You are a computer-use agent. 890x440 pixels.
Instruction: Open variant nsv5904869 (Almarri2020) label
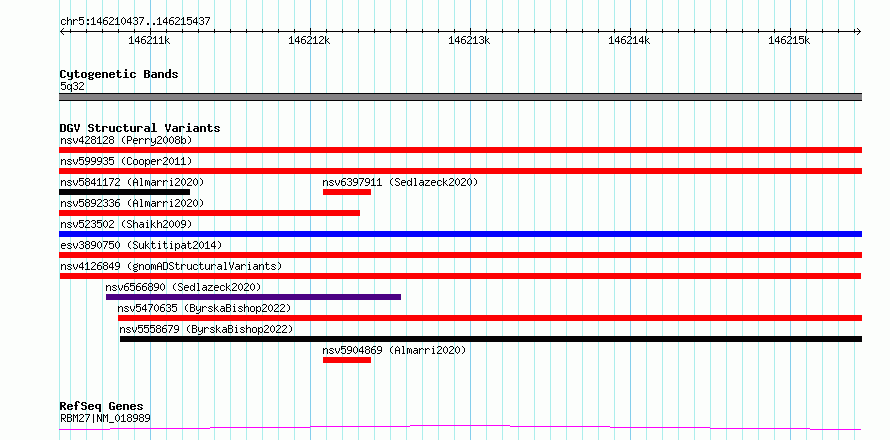pyautogui.click(x=394, y=350)
